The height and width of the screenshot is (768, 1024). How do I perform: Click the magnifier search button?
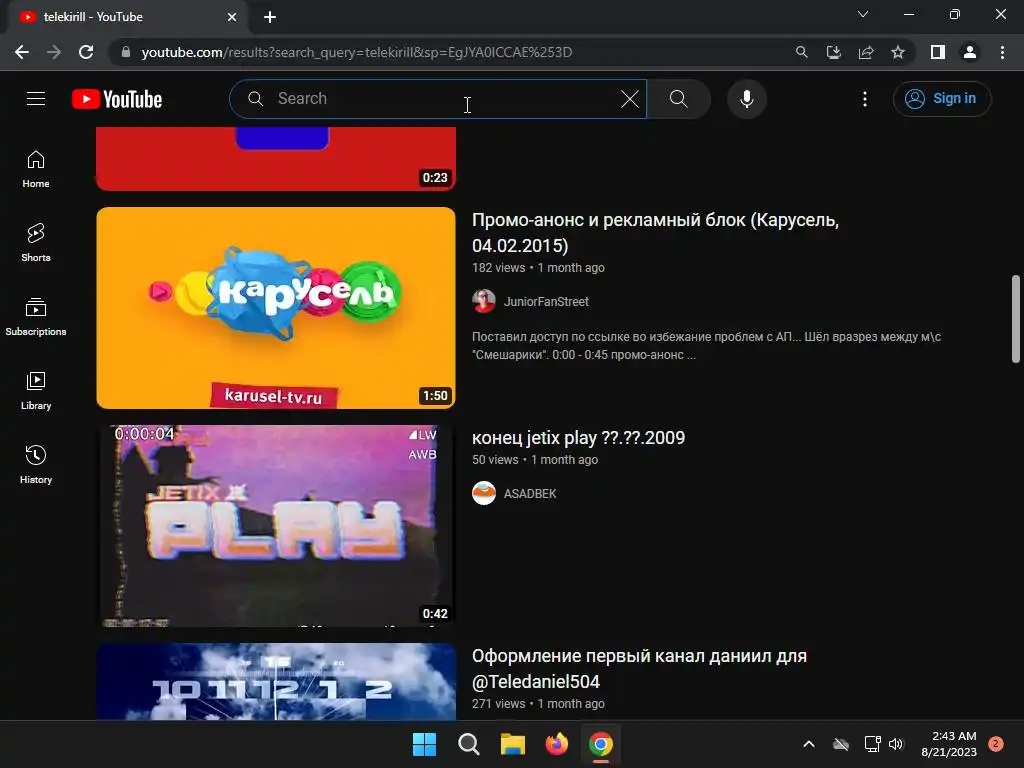click(x=679, y=99)
